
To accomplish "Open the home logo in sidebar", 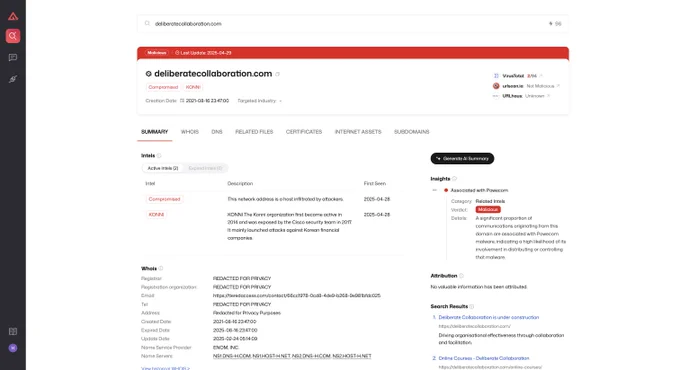I will click(13, 16).
